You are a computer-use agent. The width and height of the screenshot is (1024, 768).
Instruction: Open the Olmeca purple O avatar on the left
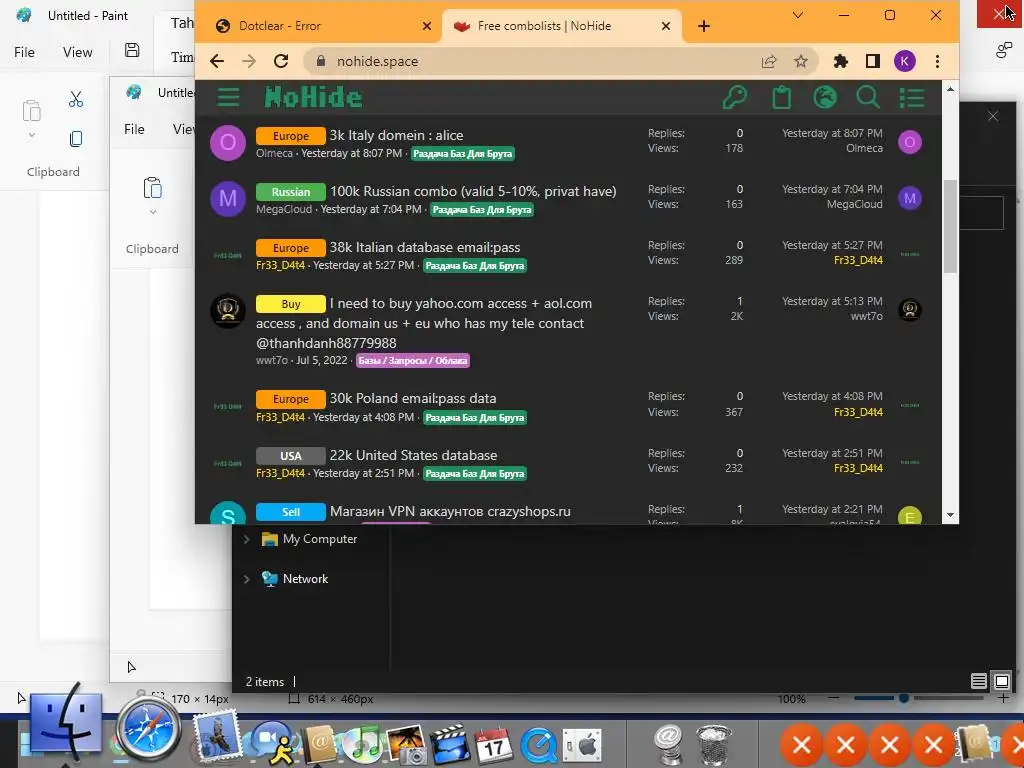(x=228, y=142)
